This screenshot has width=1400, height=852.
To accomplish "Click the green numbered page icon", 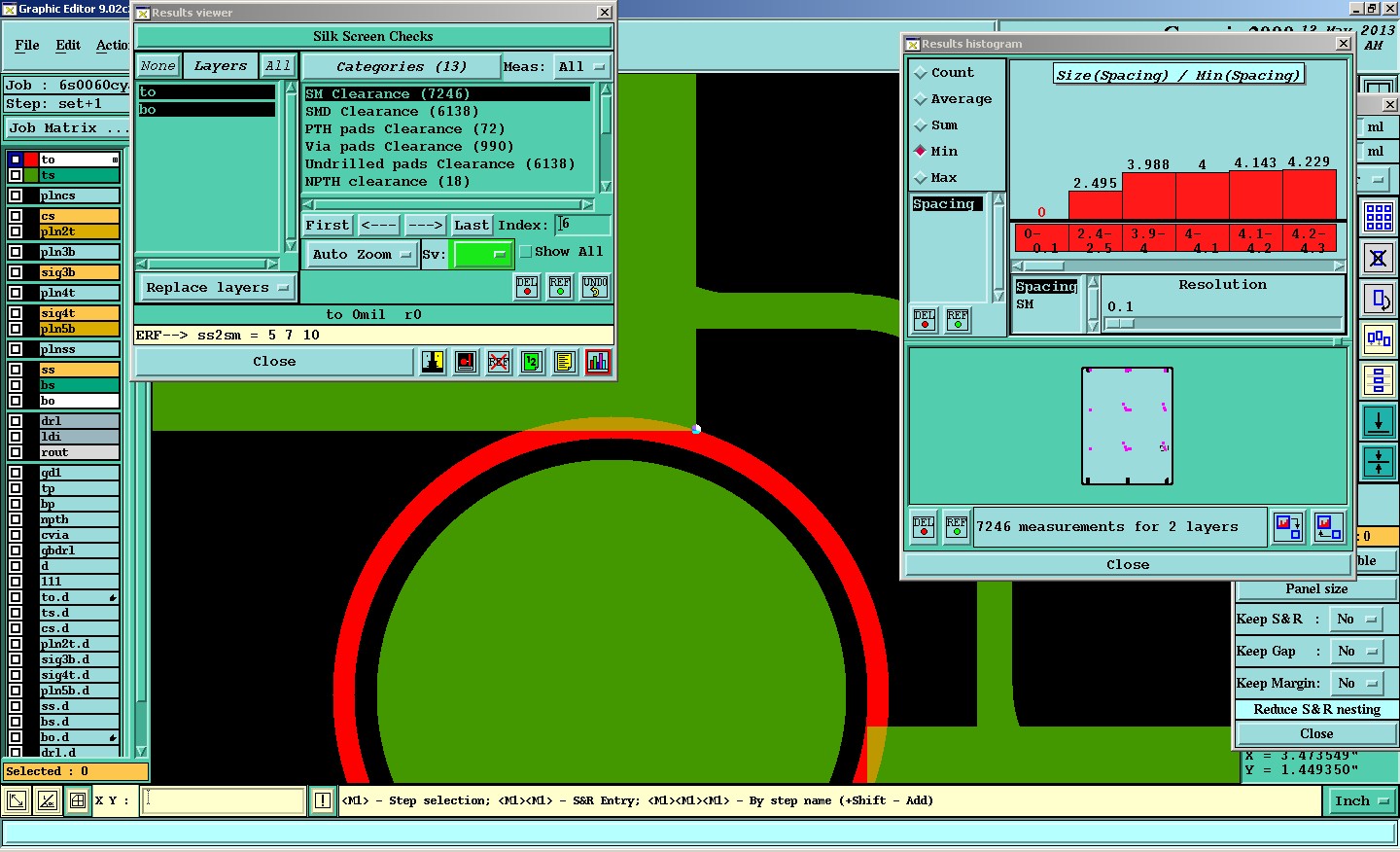I will 531,362.
